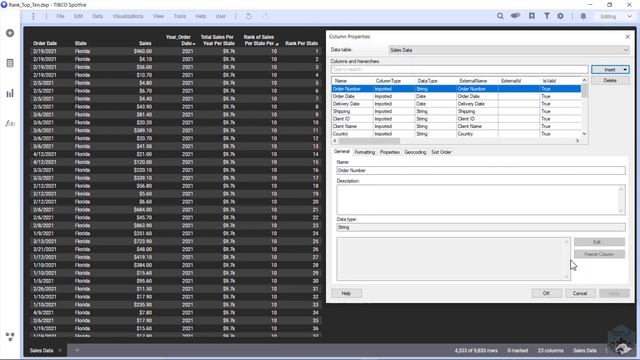The width and height of the screenshot is (640, 360).
Task: Open the Data in analysis sidebar icon
Action: coord(10,63)
